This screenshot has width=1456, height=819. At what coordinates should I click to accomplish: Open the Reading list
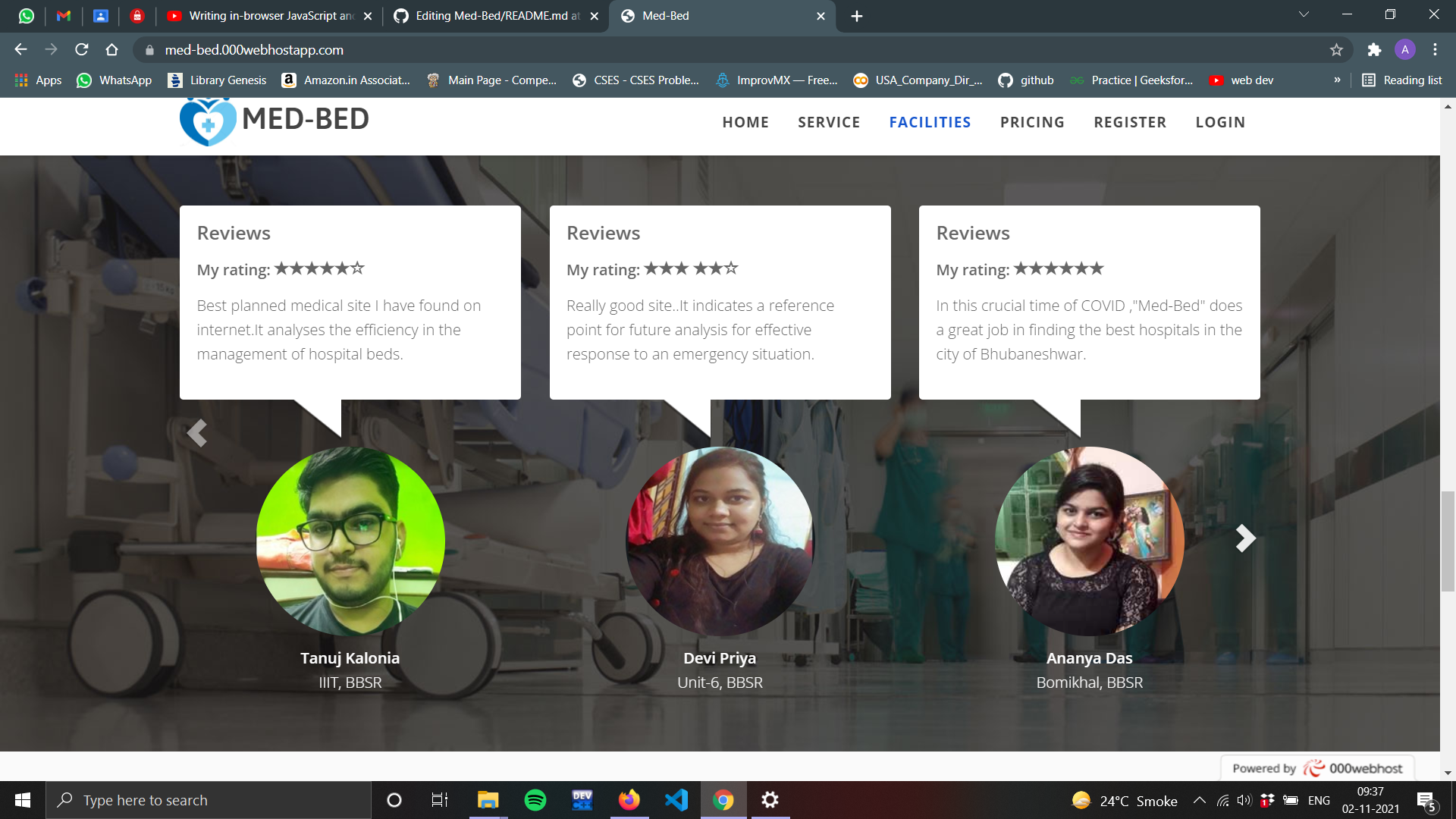click(1401, 80)
